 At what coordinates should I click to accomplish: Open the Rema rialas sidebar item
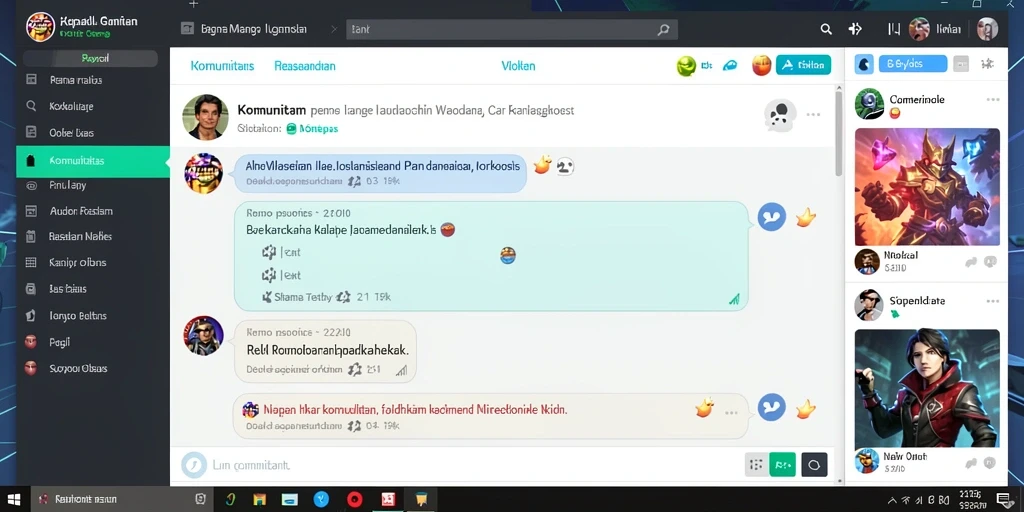pyautogui.click(x=93, y=80)
